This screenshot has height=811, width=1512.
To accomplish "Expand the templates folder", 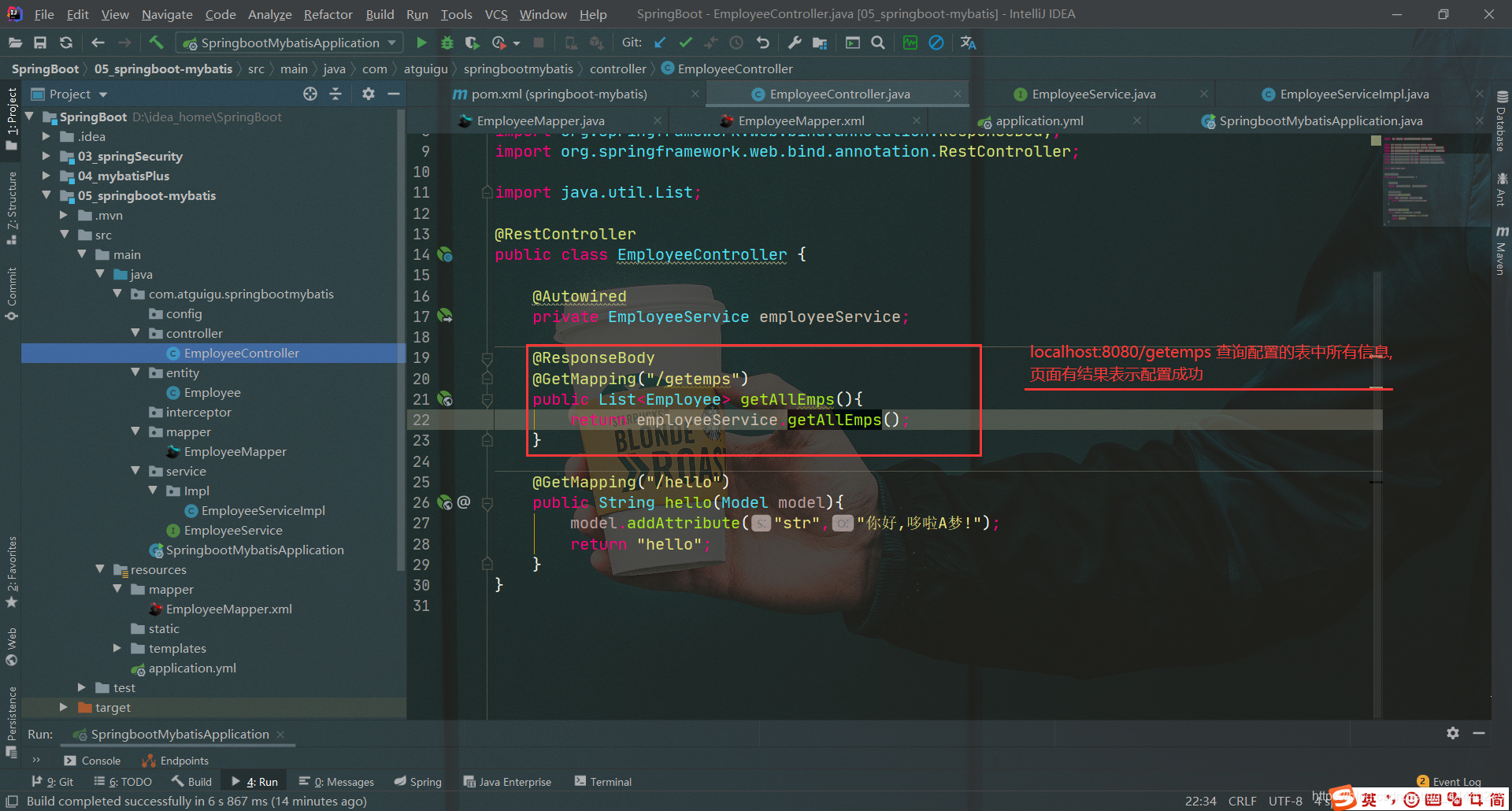I will pos(117,648).
